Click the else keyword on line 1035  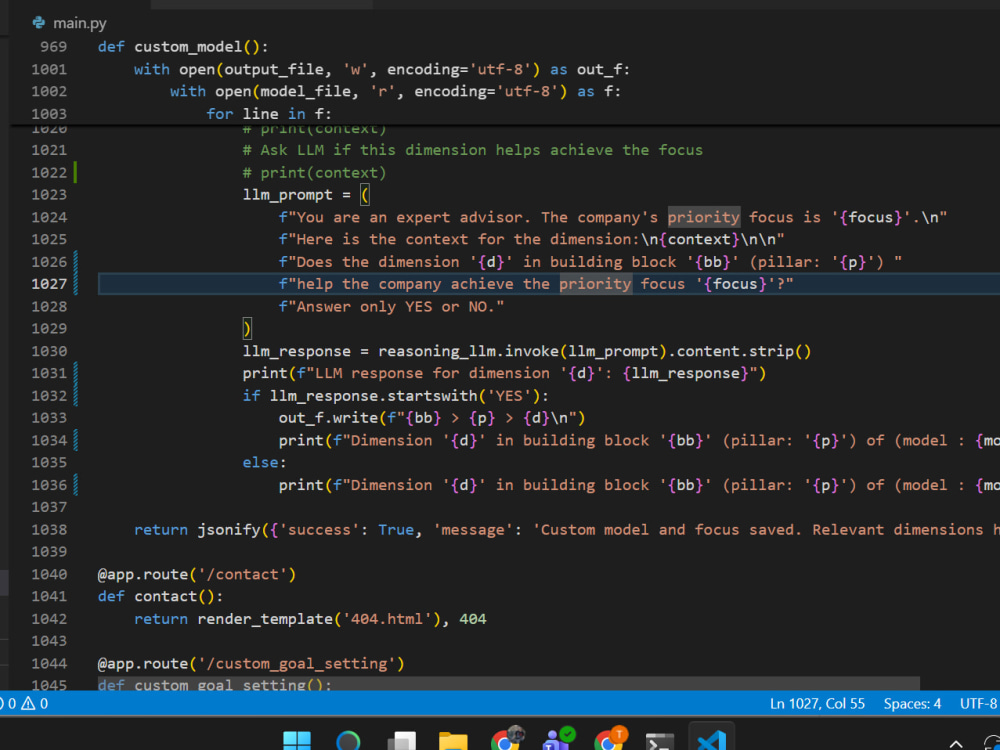(x=260, y=462)
